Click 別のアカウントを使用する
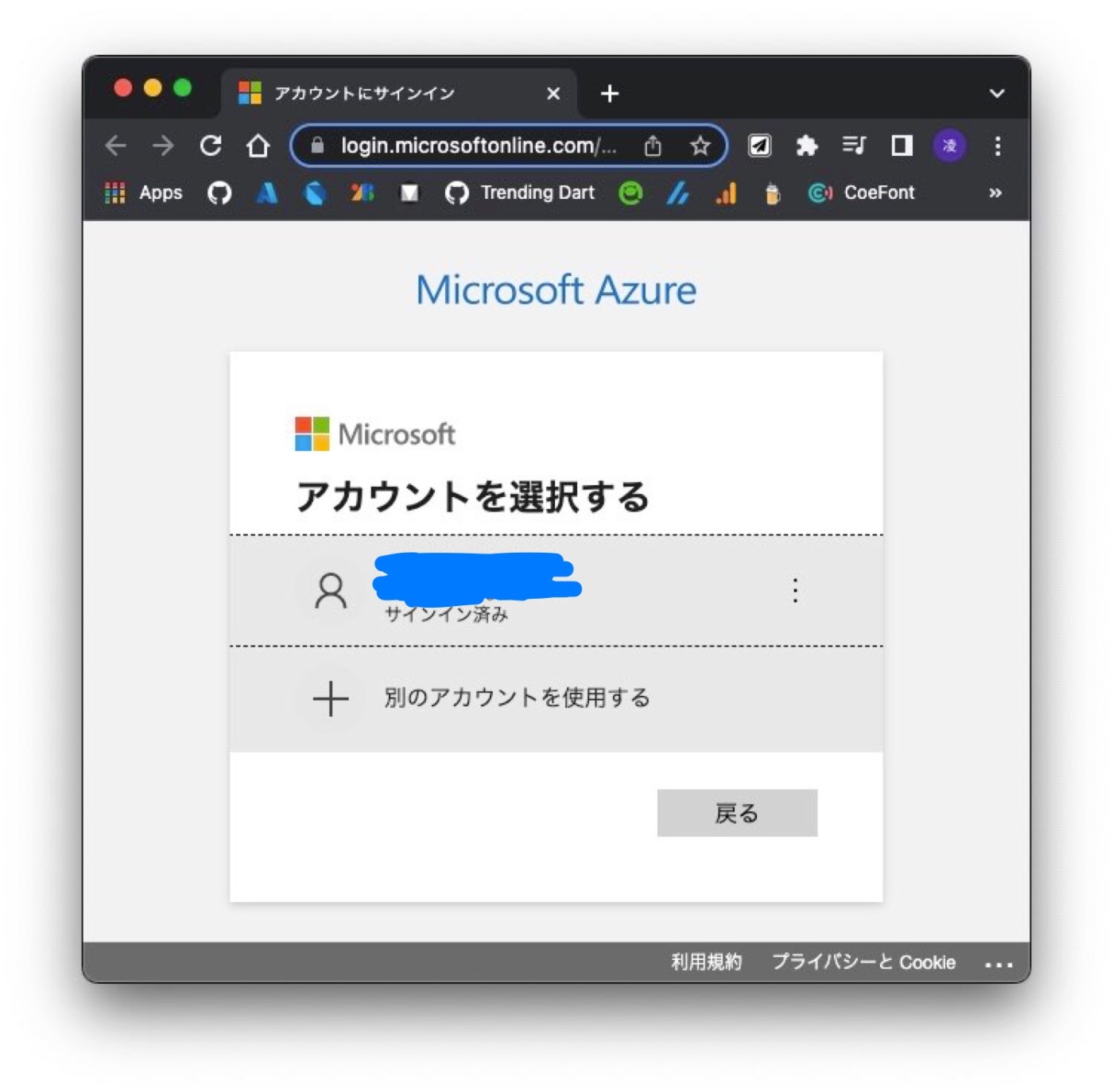The height and width of the screenshot is (1092, 1113). pos(556,699)
